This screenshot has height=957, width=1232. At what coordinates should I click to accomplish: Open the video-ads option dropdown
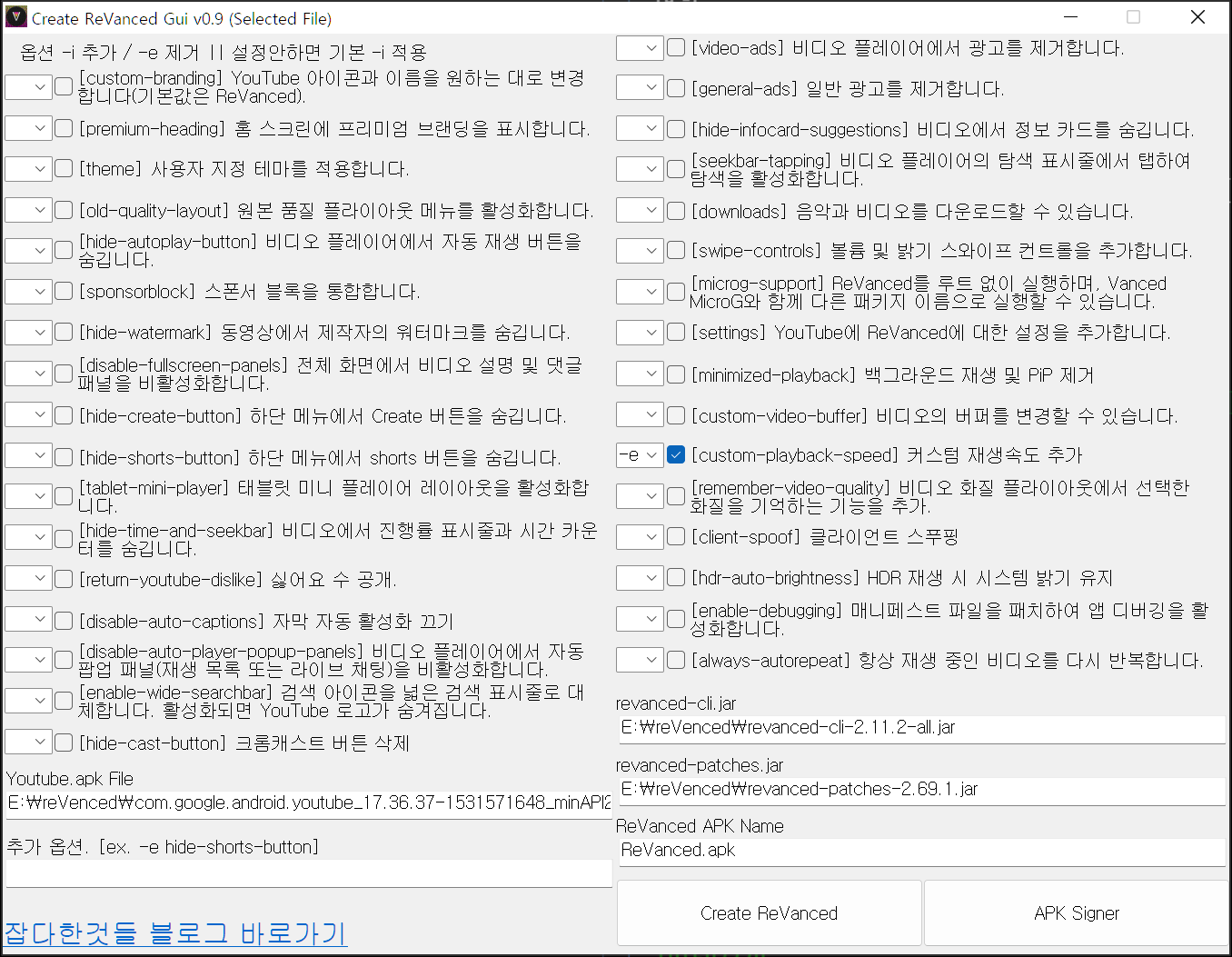[640, 47]
